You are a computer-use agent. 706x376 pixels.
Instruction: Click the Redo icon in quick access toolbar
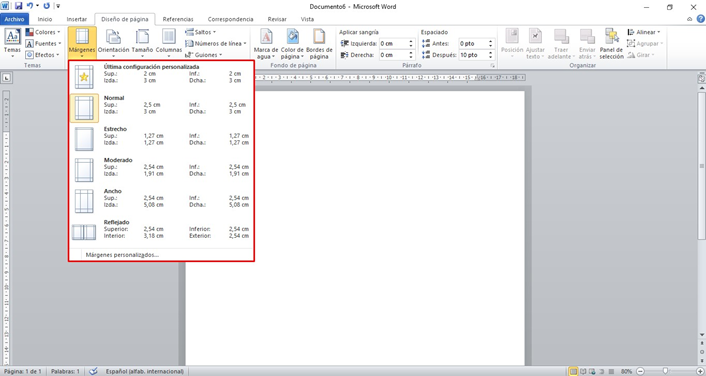click(x=47, y=6)
